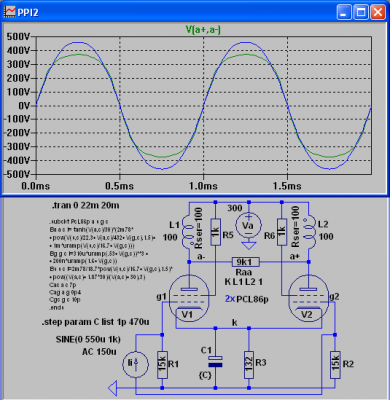The height and width of the screenshot is (400, 390).
Task: Click the 15k R1 resistor
Action: coord(162,365)
